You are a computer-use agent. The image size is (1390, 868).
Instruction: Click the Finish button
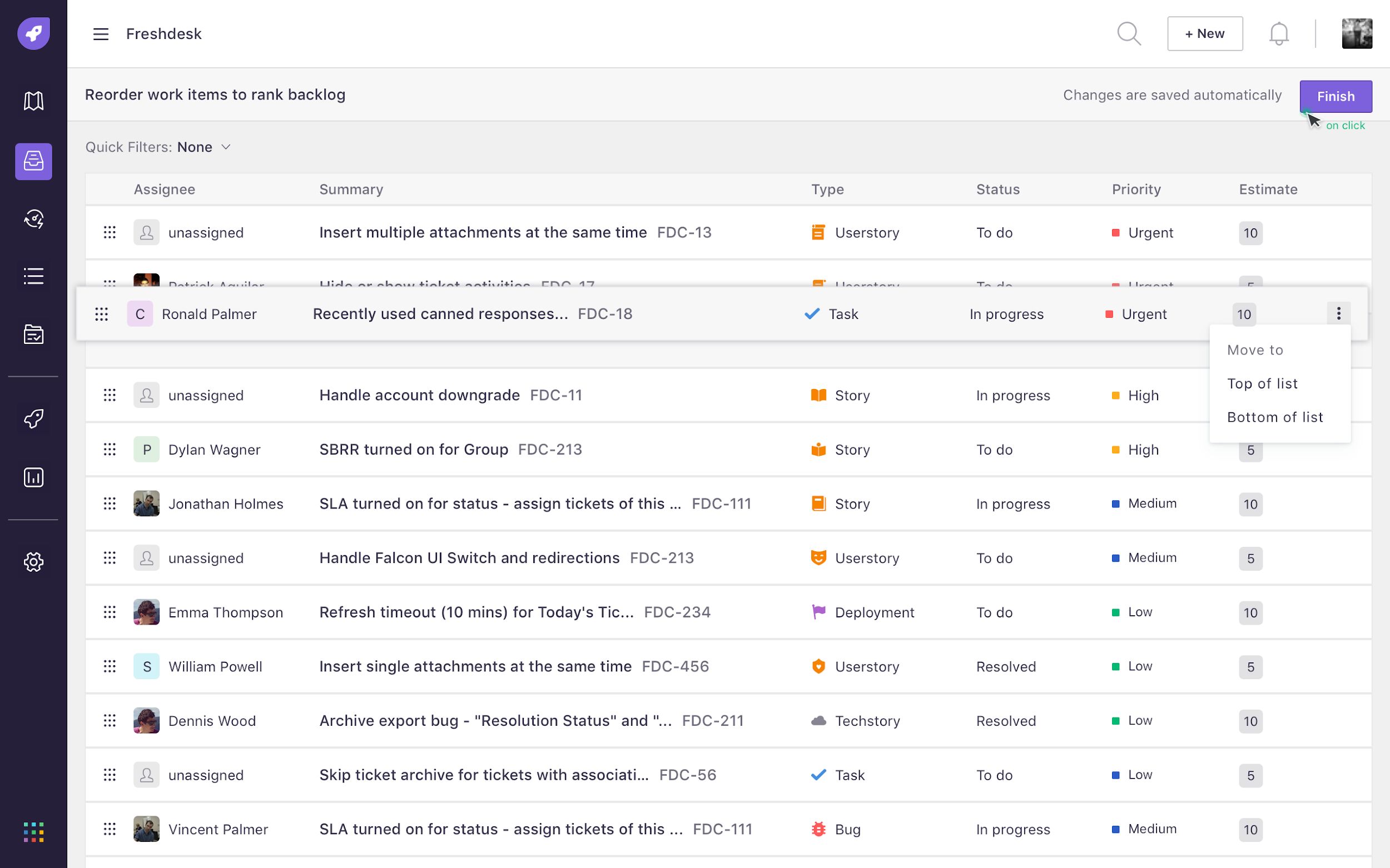pos(1336,97)
